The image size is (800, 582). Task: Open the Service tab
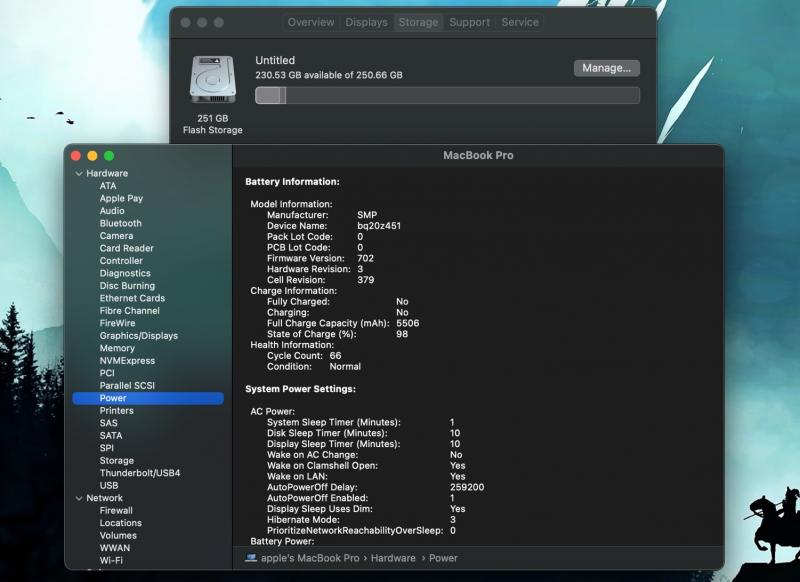tap(520, 22)
